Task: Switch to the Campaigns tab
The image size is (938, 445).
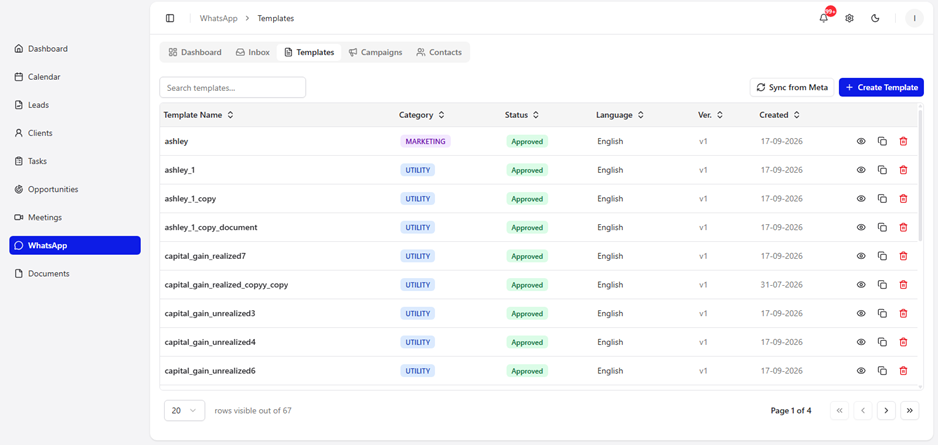Action: tap(376, 52)
